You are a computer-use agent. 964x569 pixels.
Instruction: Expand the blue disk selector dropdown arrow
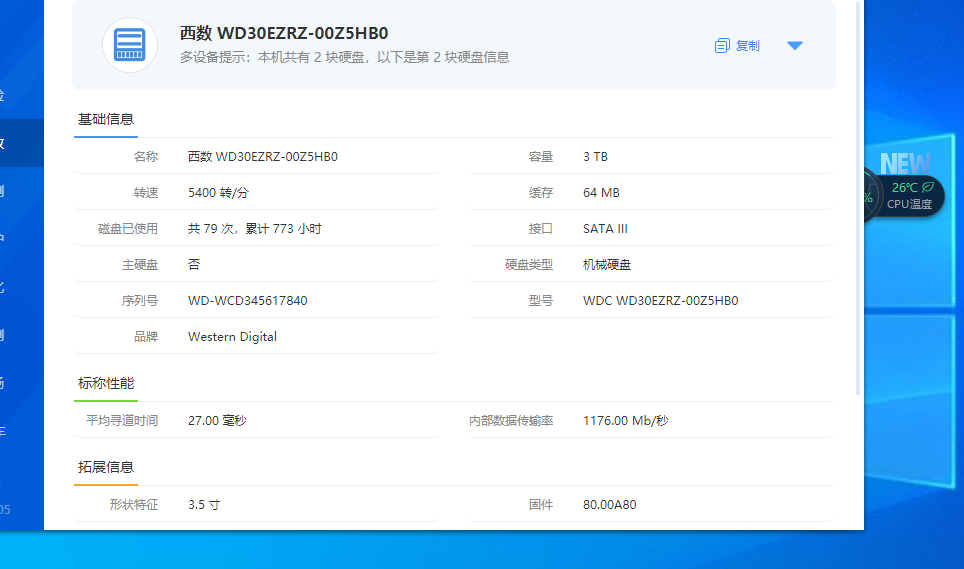pos(794,45)
